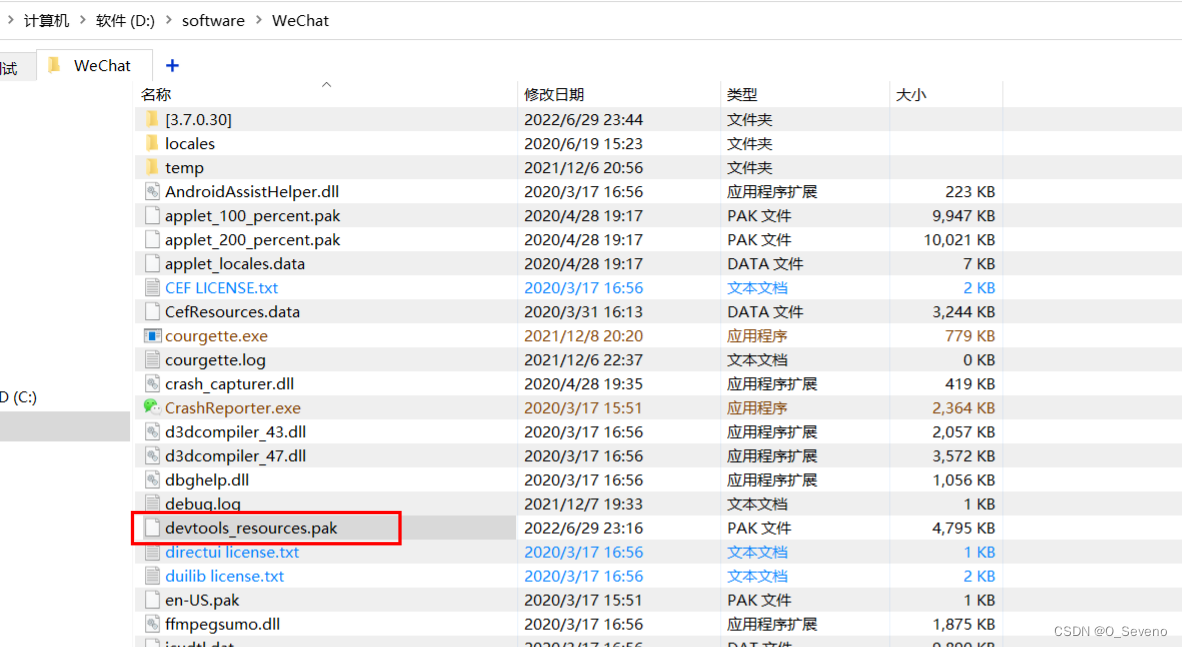Click applet_100_percent.pak file icon
This screenshot has height=647, width=1182.
coord(152,216)
